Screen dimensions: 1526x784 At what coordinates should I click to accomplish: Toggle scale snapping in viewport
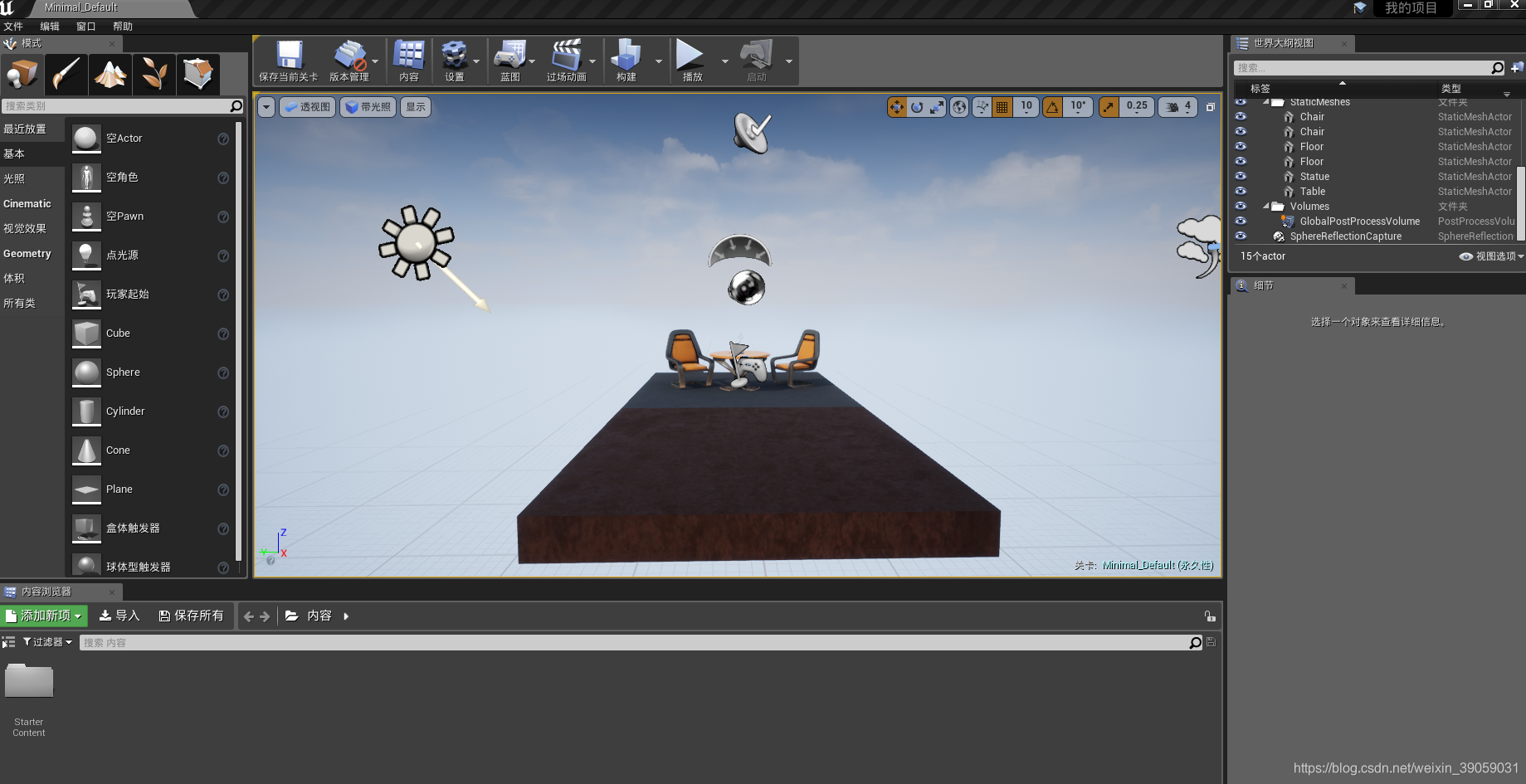(1109, 107)
